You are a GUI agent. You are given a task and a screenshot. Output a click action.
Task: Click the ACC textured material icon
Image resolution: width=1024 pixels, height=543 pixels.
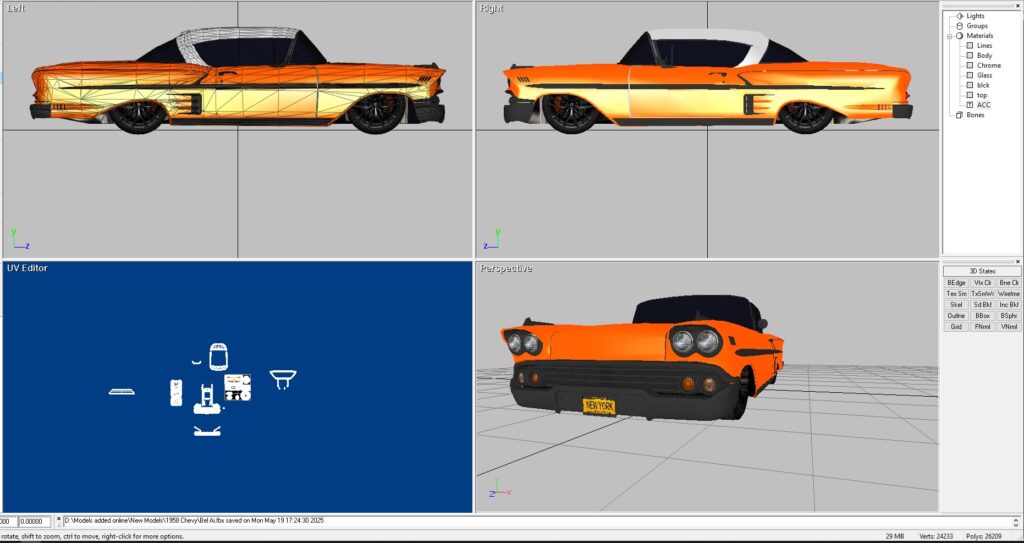point(969,105)
